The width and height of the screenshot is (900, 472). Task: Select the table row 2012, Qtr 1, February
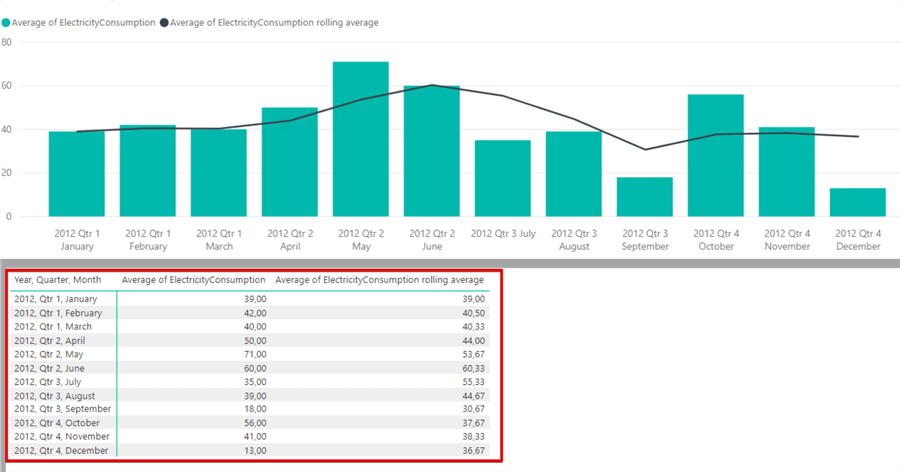(x=250, y=313)
